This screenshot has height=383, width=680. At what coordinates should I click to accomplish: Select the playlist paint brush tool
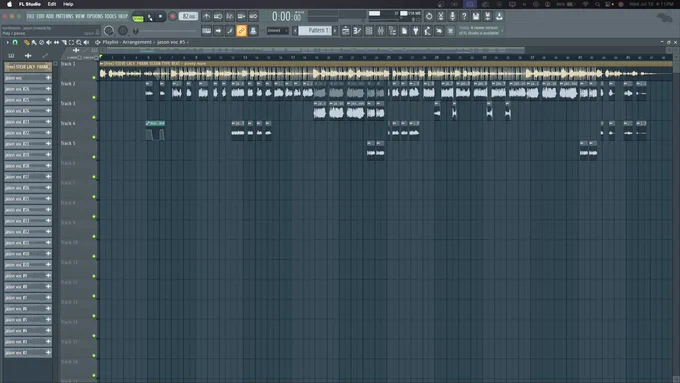34,43
